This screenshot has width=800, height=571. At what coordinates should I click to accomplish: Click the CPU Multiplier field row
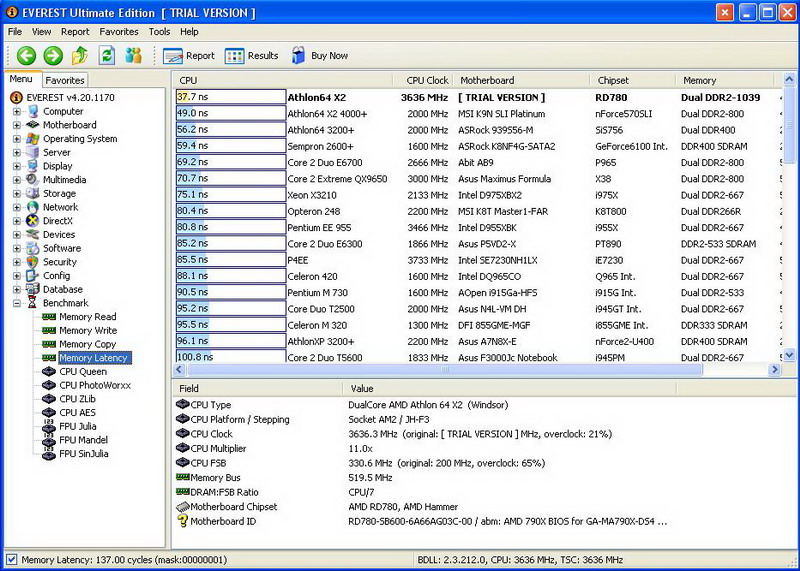pos(482,449)
